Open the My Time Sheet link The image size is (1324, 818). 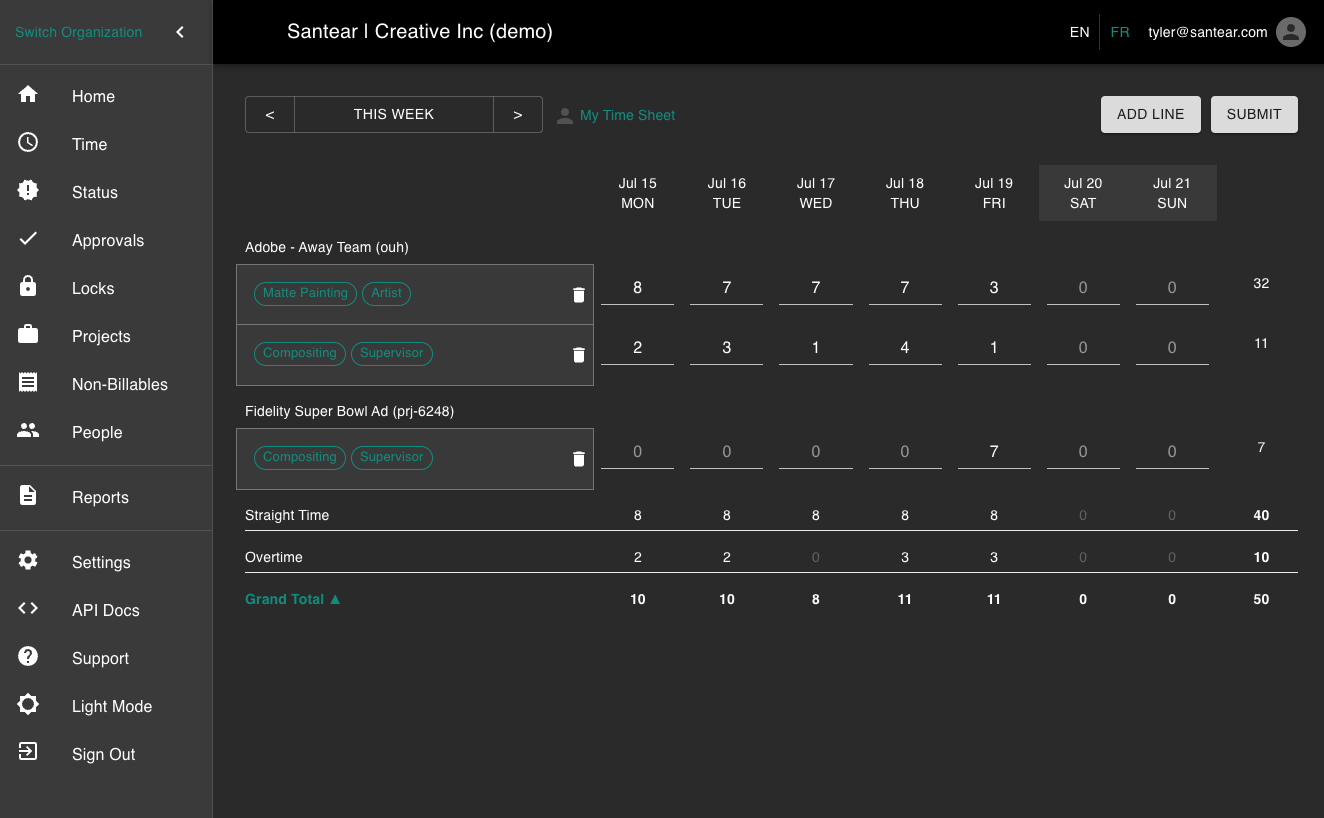coord(627,115)
